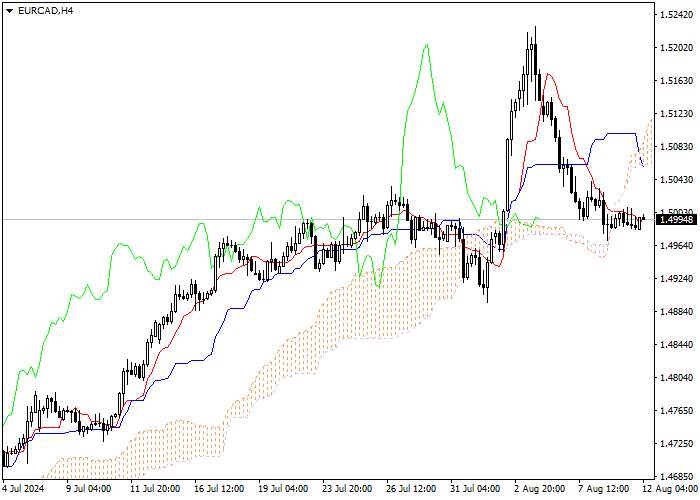Screen dimensions: 700x500
Task: Click price scale value 1.51630
Action: click(676, 80)
